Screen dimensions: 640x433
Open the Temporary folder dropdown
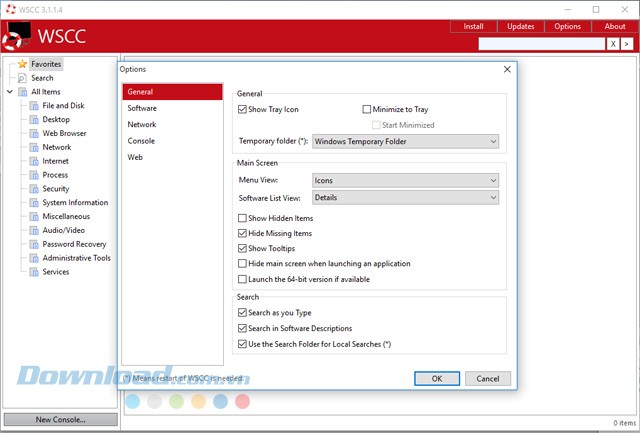(405, 142)
